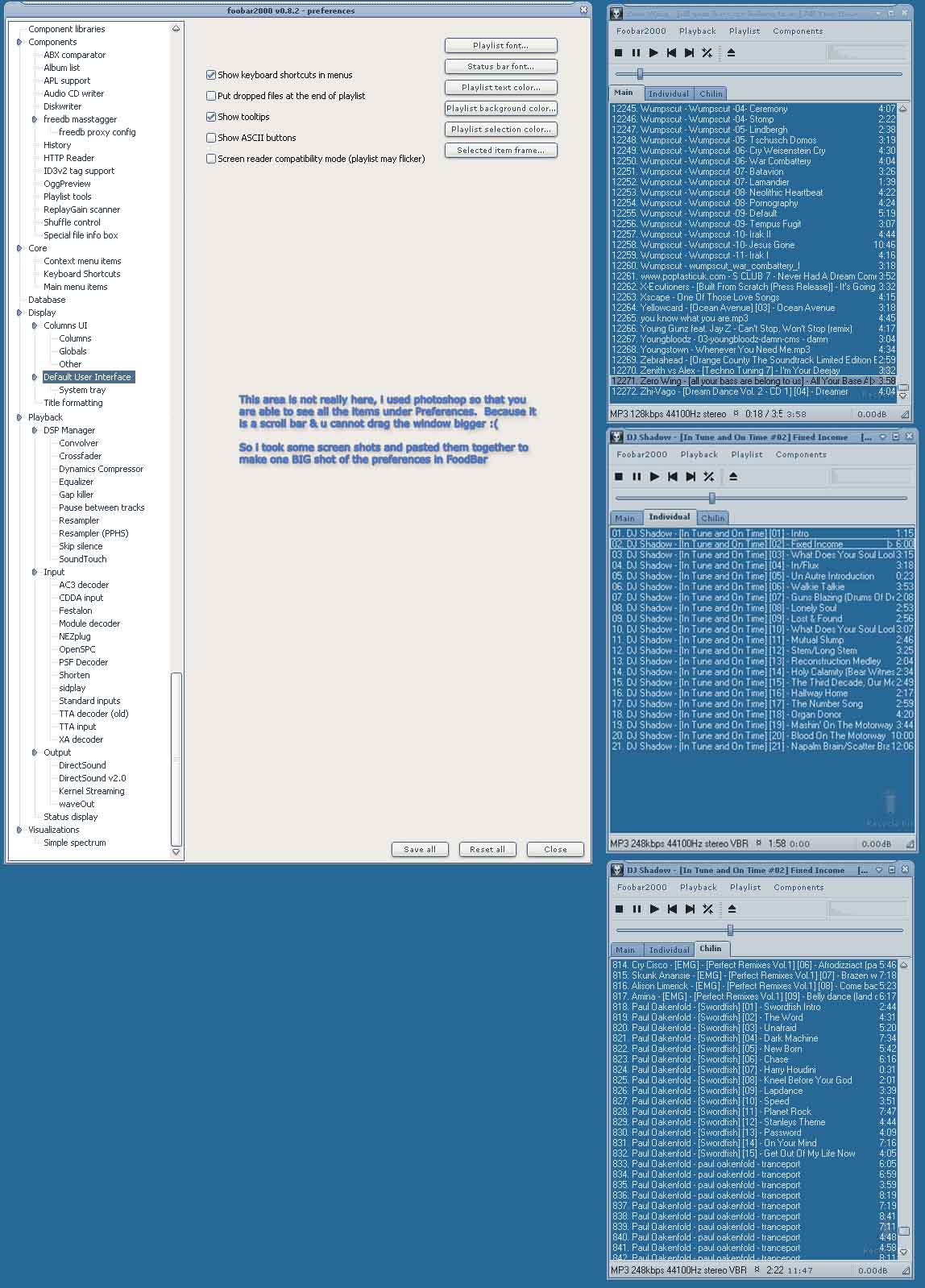This screenshot has height=1288, width=925.
Task: Skip to next track in Chilin-tab player window
Action: 690,909
